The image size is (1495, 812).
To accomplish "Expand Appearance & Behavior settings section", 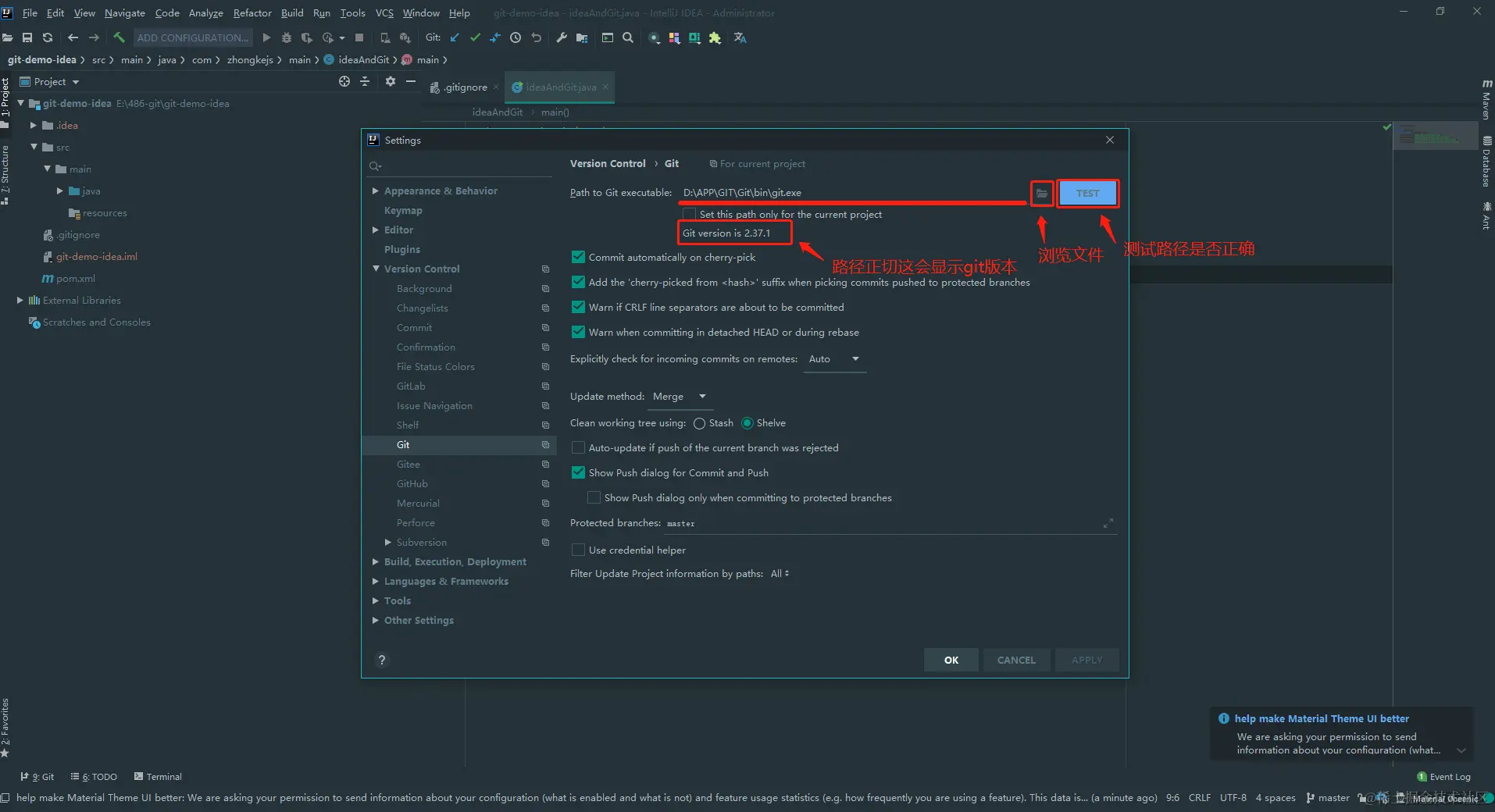I will point(376,191).
